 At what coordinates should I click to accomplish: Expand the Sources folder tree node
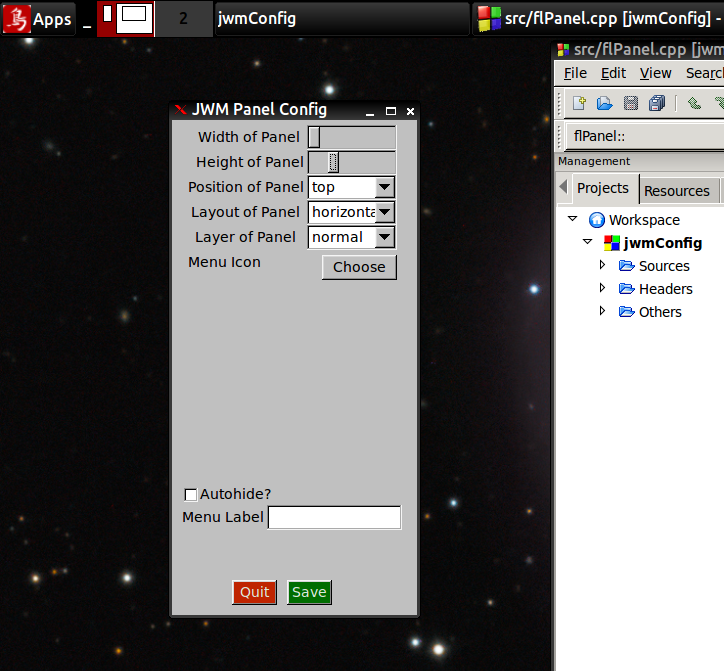click(x=602, y=265)
